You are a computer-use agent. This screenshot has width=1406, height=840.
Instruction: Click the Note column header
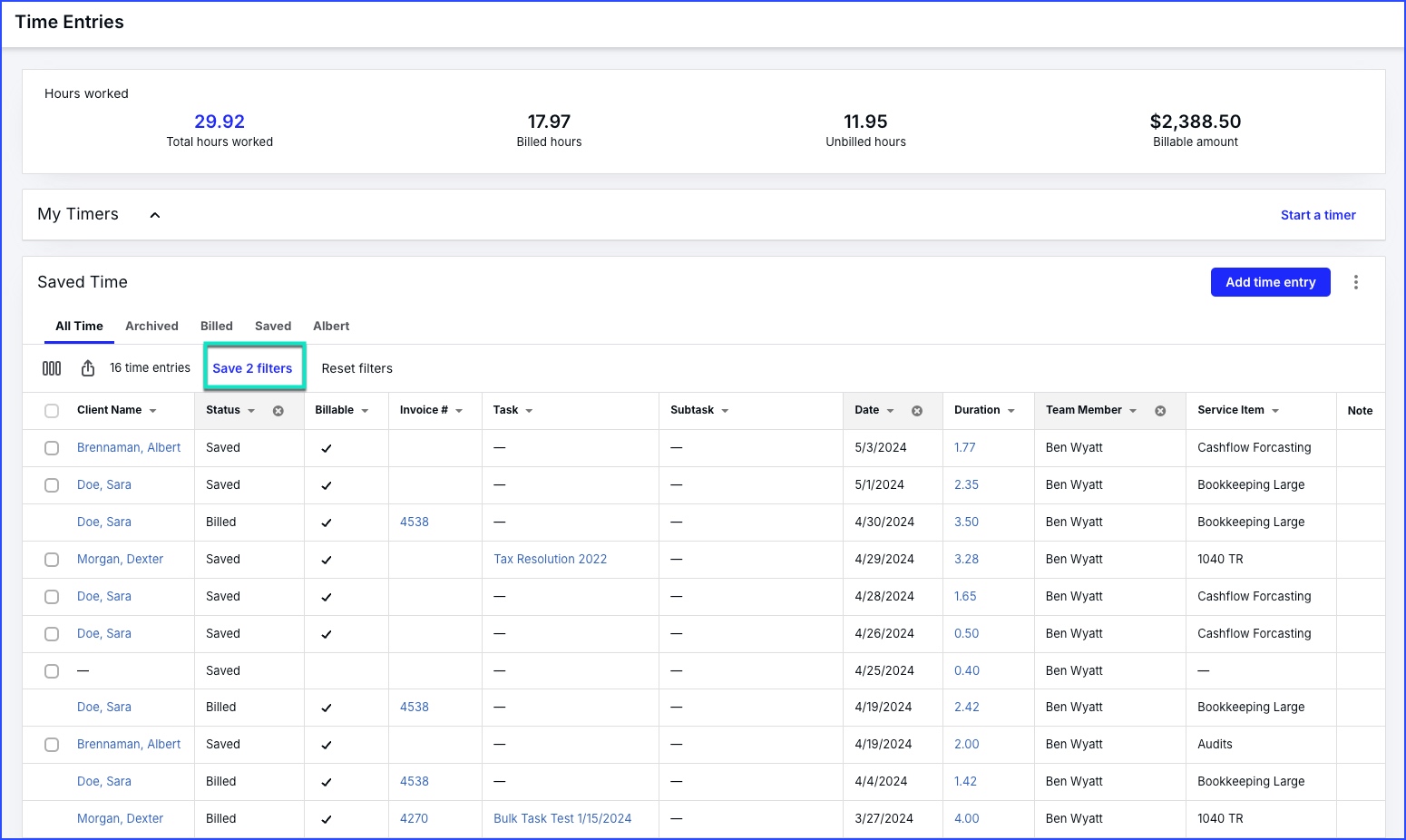click(x=1360, y=411)
